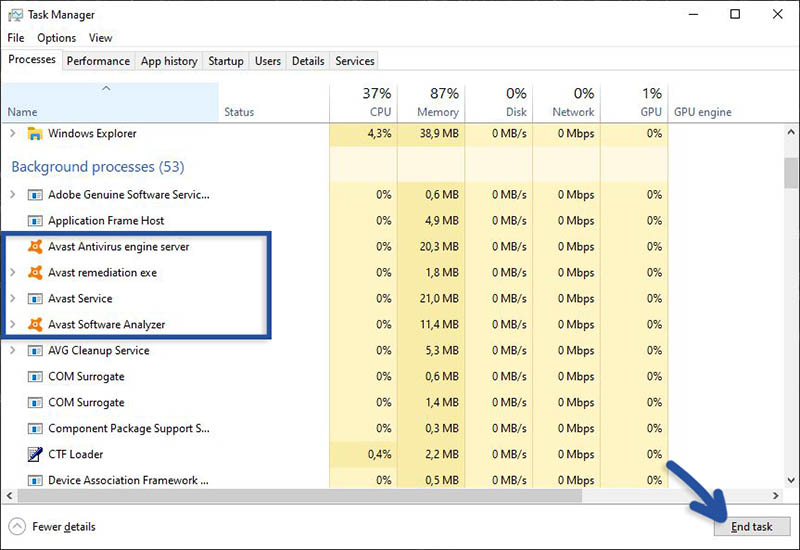Click the horizontal scrollbar thumb

[x=300, y=495]
